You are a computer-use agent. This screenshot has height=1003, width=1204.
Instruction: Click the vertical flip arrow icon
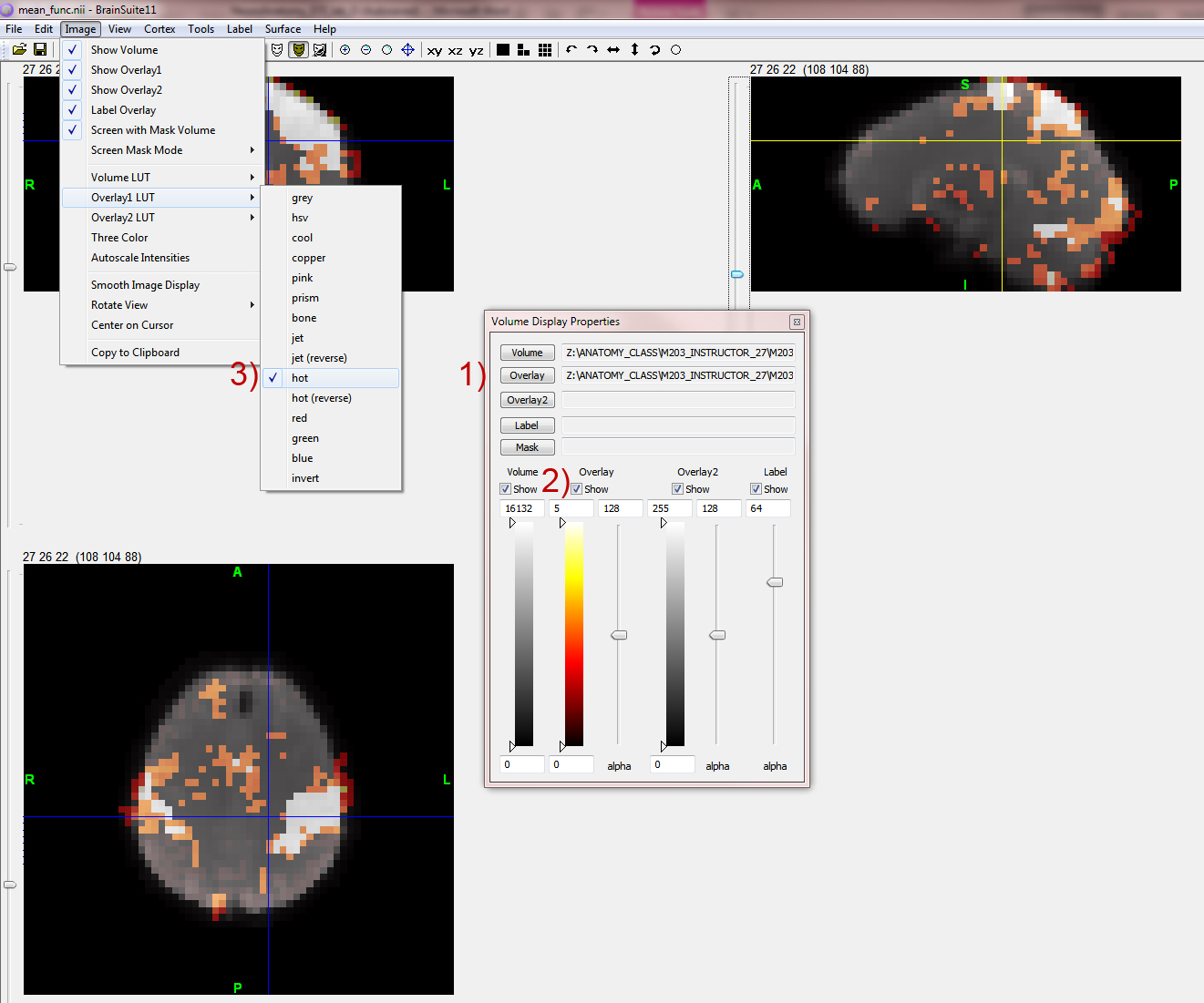pos(634,50)
